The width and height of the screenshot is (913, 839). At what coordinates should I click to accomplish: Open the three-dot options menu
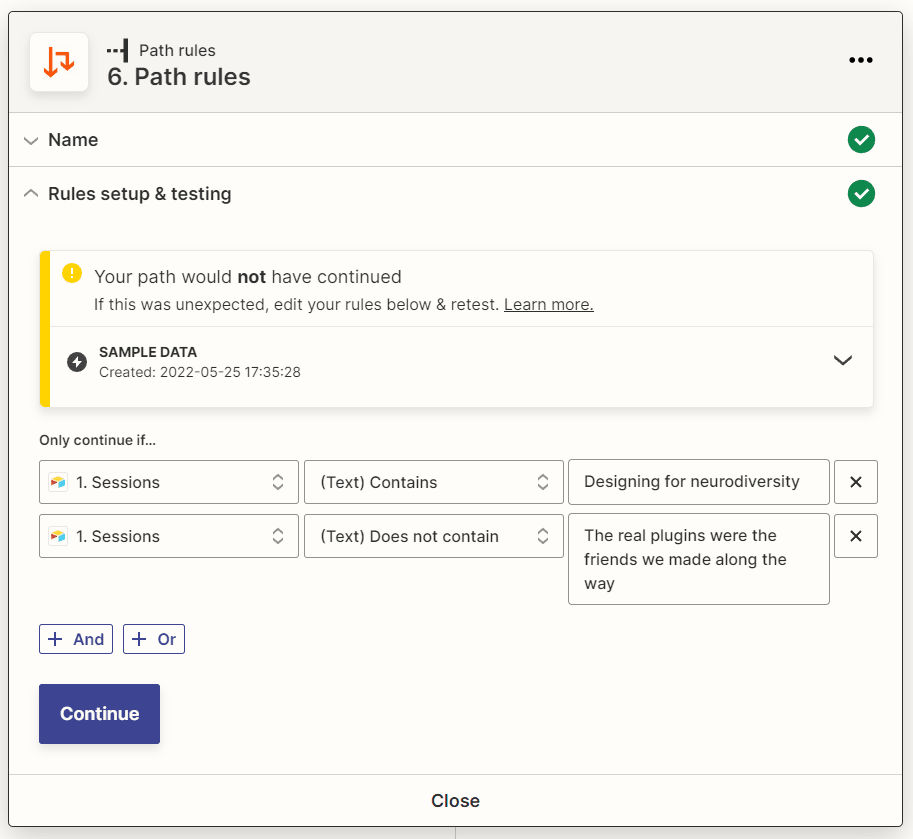(x=861, y=60)
